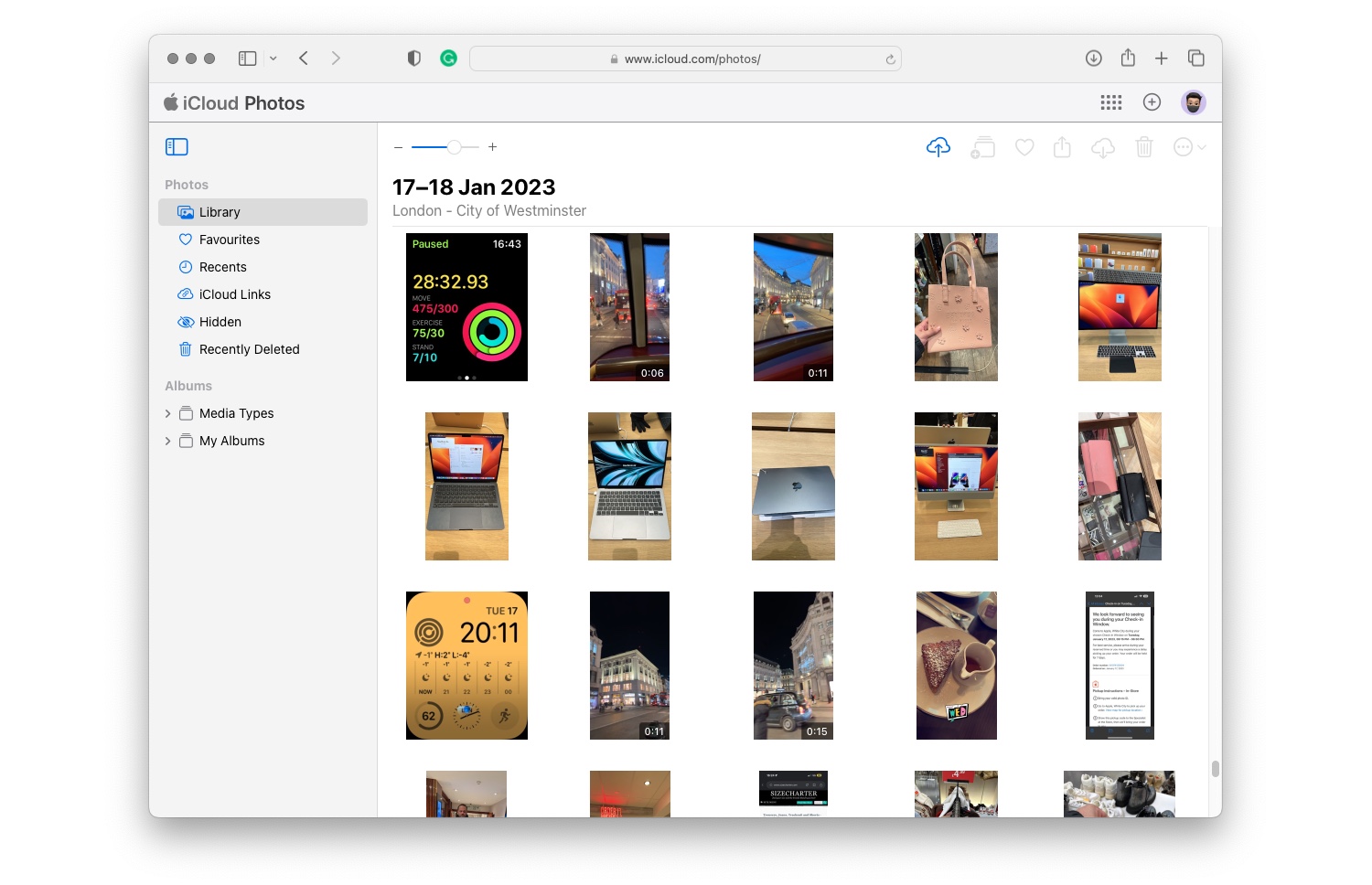Select My Albums folder row

(x=263, y=441)
